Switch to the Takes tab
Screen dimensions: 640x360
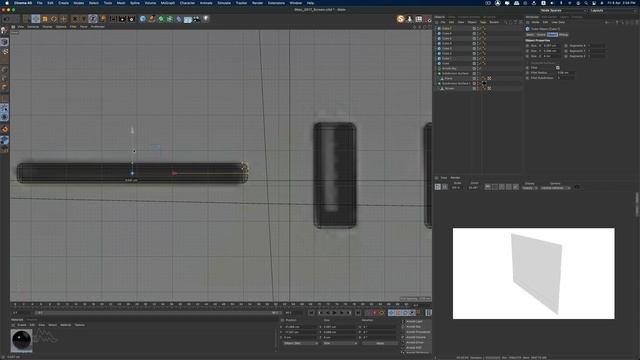451,17
